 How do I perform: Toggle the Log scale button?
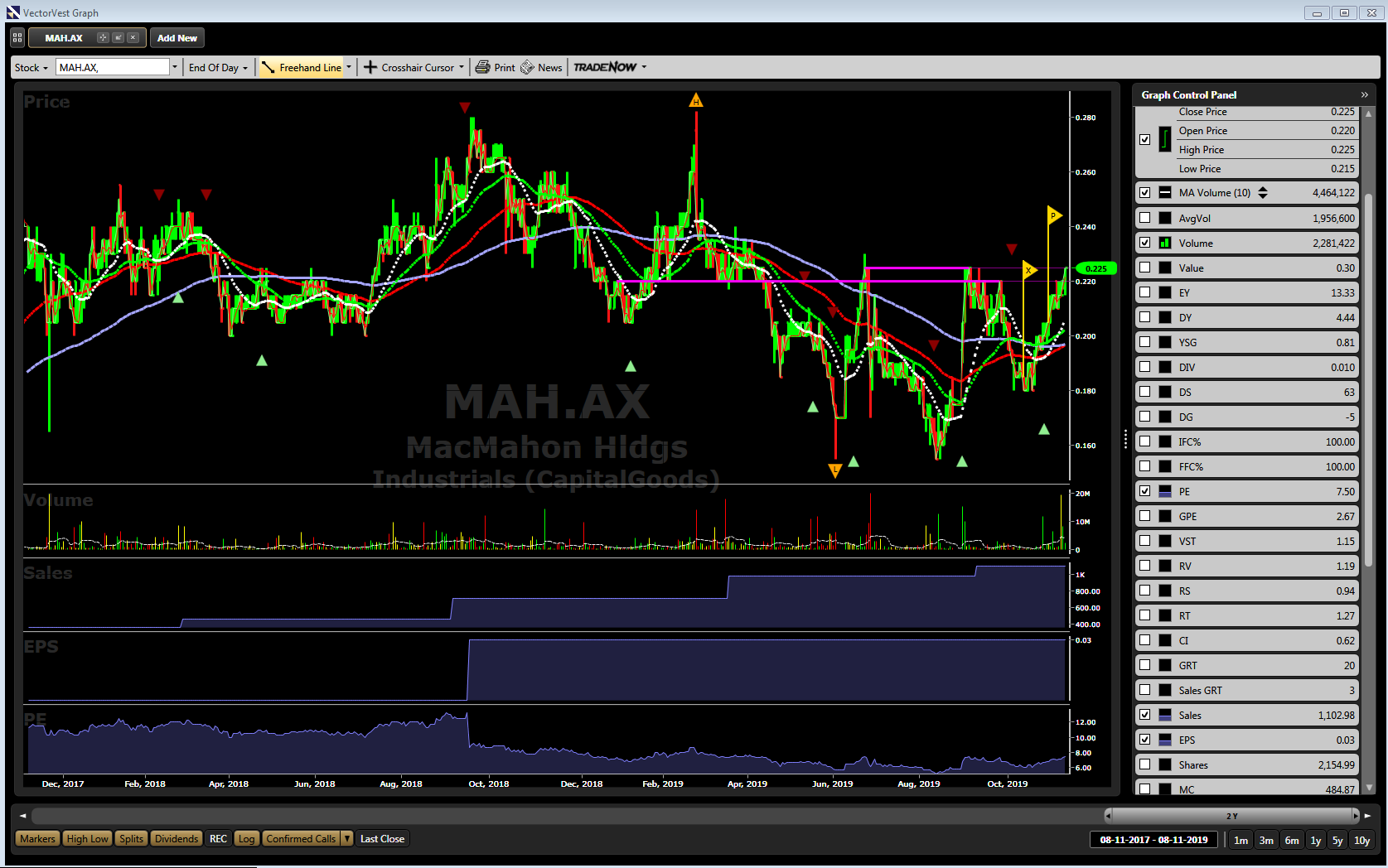tap(247, 839)
